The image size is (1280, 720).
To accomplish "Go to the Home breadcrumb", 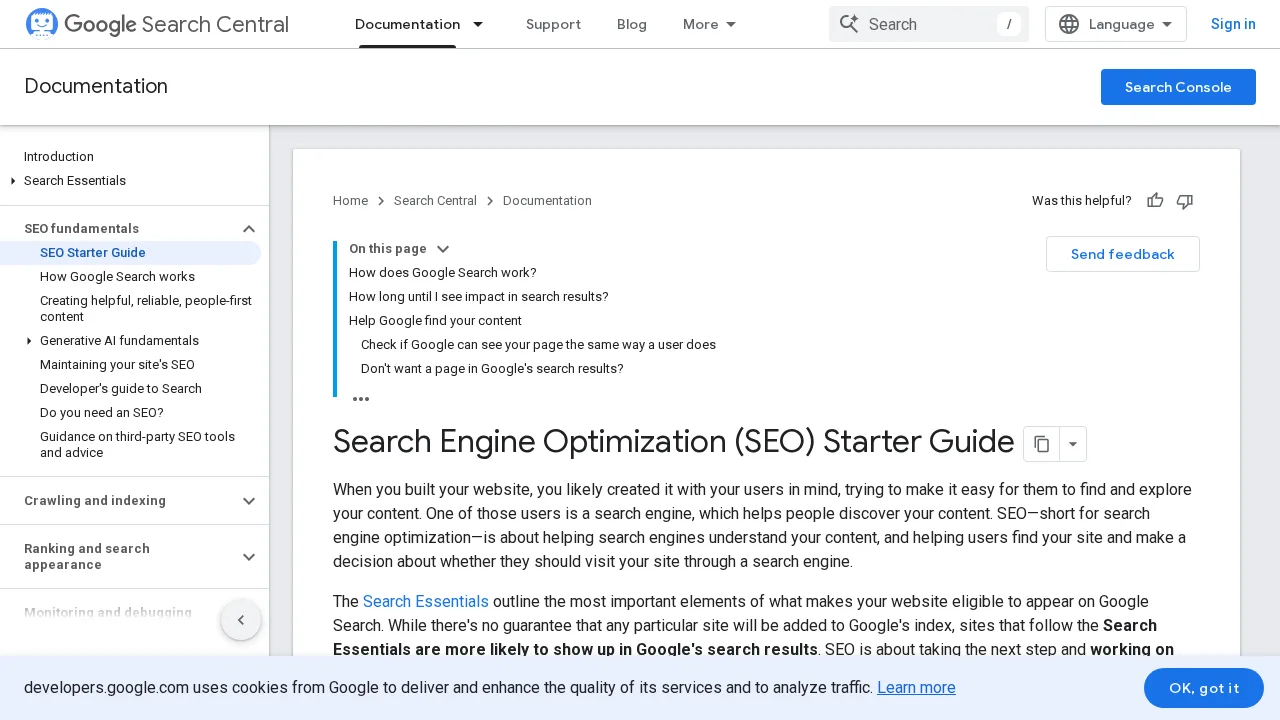I will tap(350, 201).
